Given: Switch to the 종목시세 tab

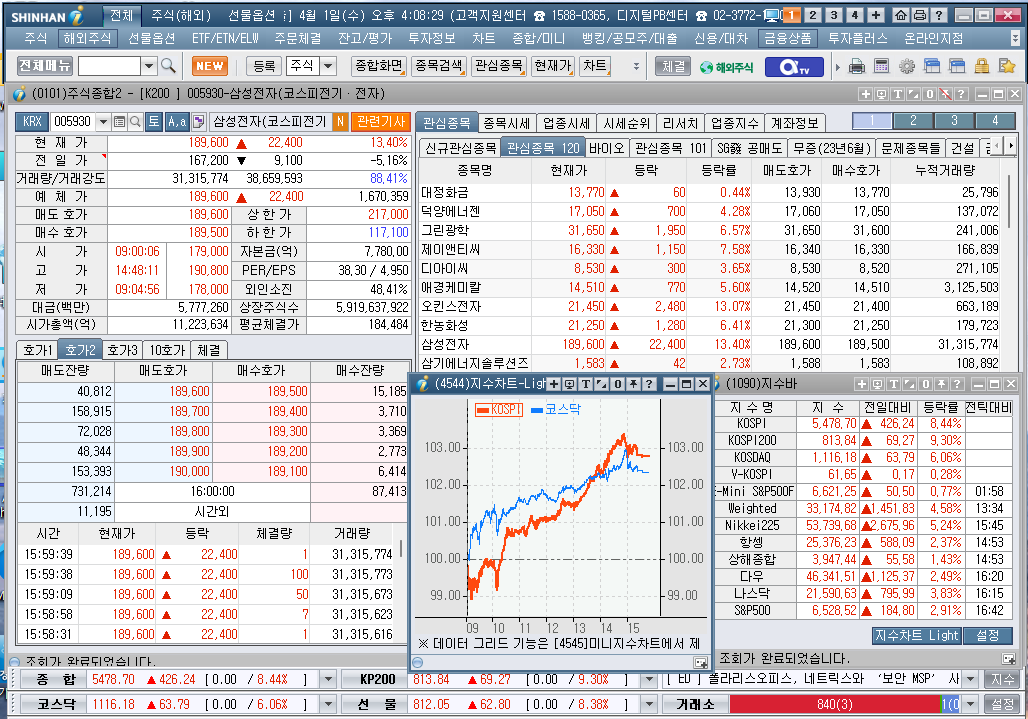Looking at the screenshot, I should (506, 123).
